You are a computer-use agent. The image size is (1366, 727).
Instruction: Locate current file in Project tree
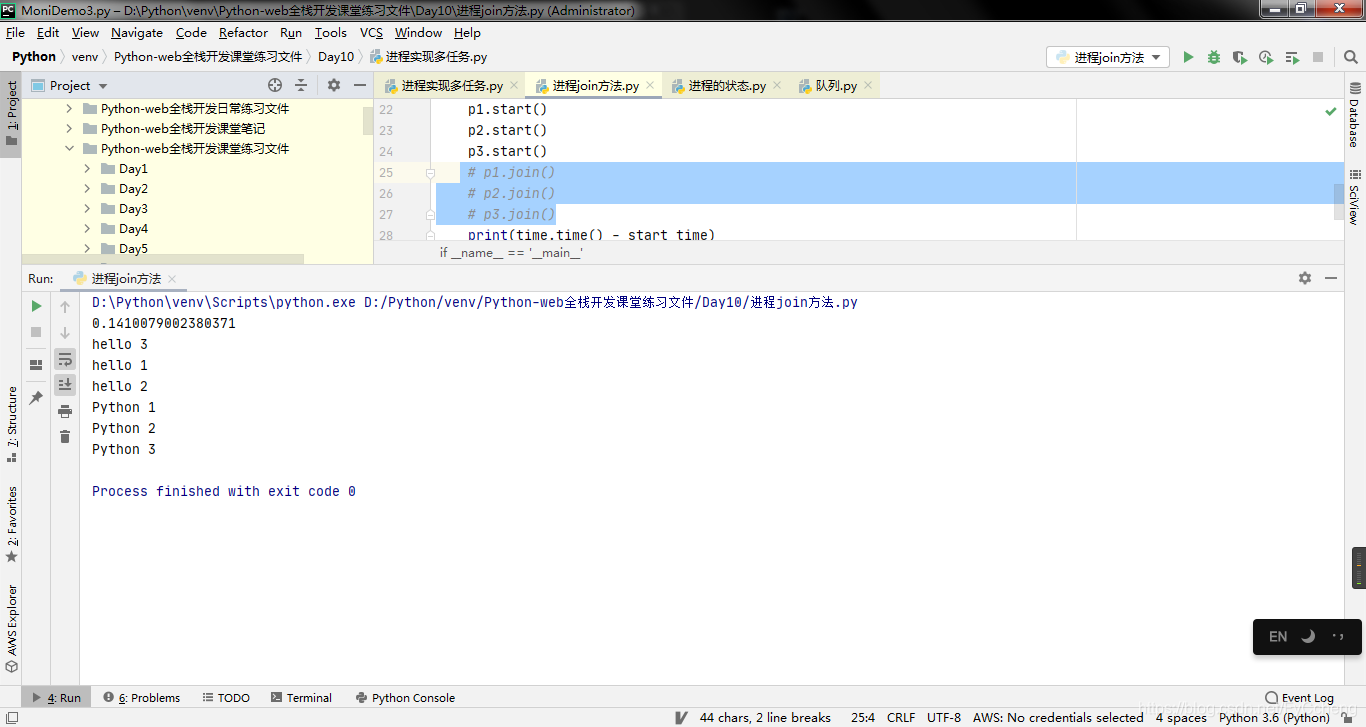click(275, 86)
